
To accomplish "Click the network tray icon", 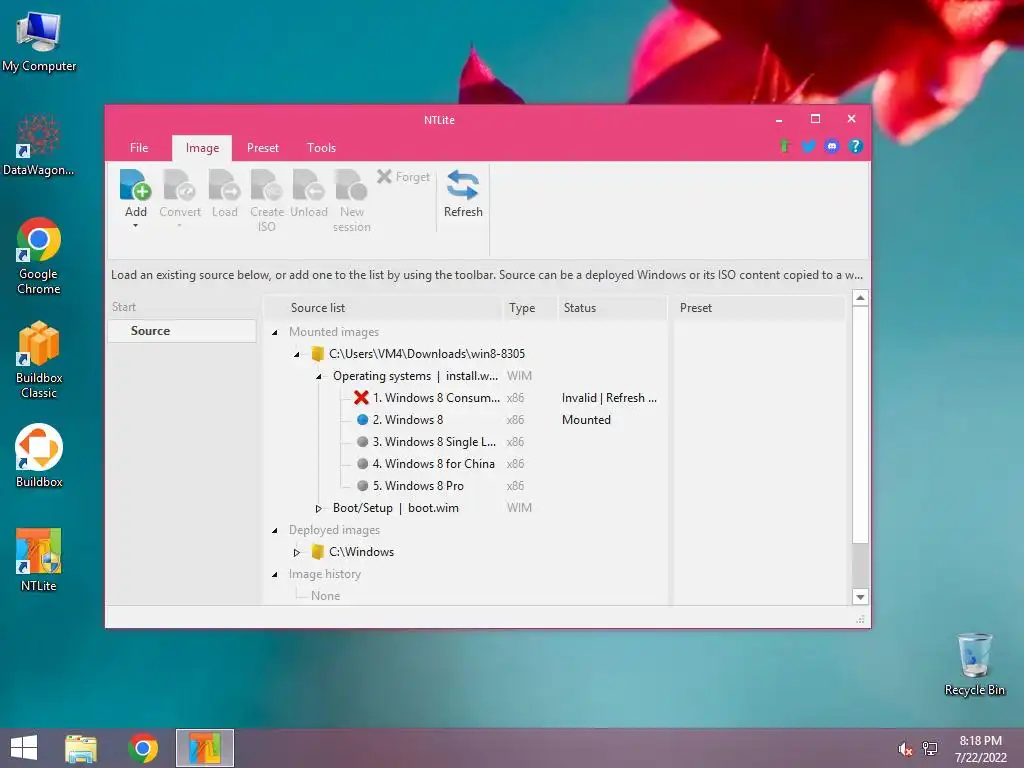I will coord(930,749).
